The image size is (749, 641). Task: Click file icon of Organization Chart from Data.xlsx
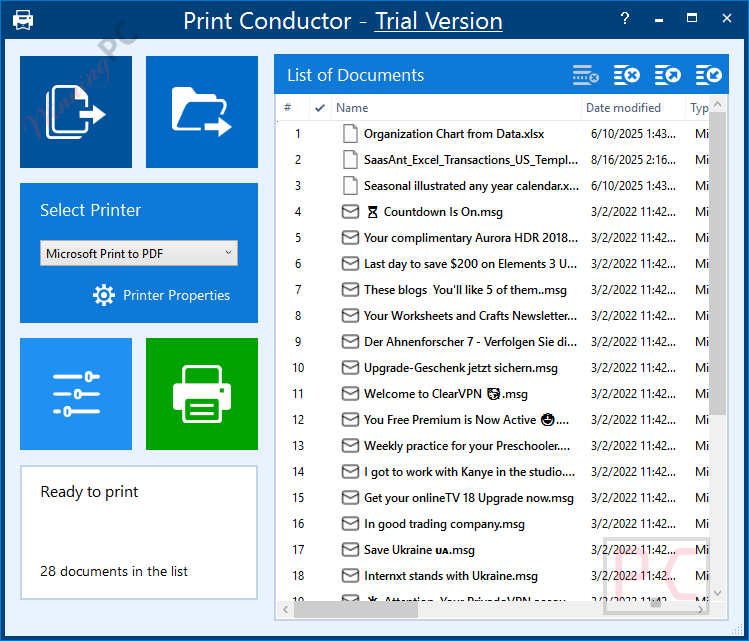coord(350,134)
